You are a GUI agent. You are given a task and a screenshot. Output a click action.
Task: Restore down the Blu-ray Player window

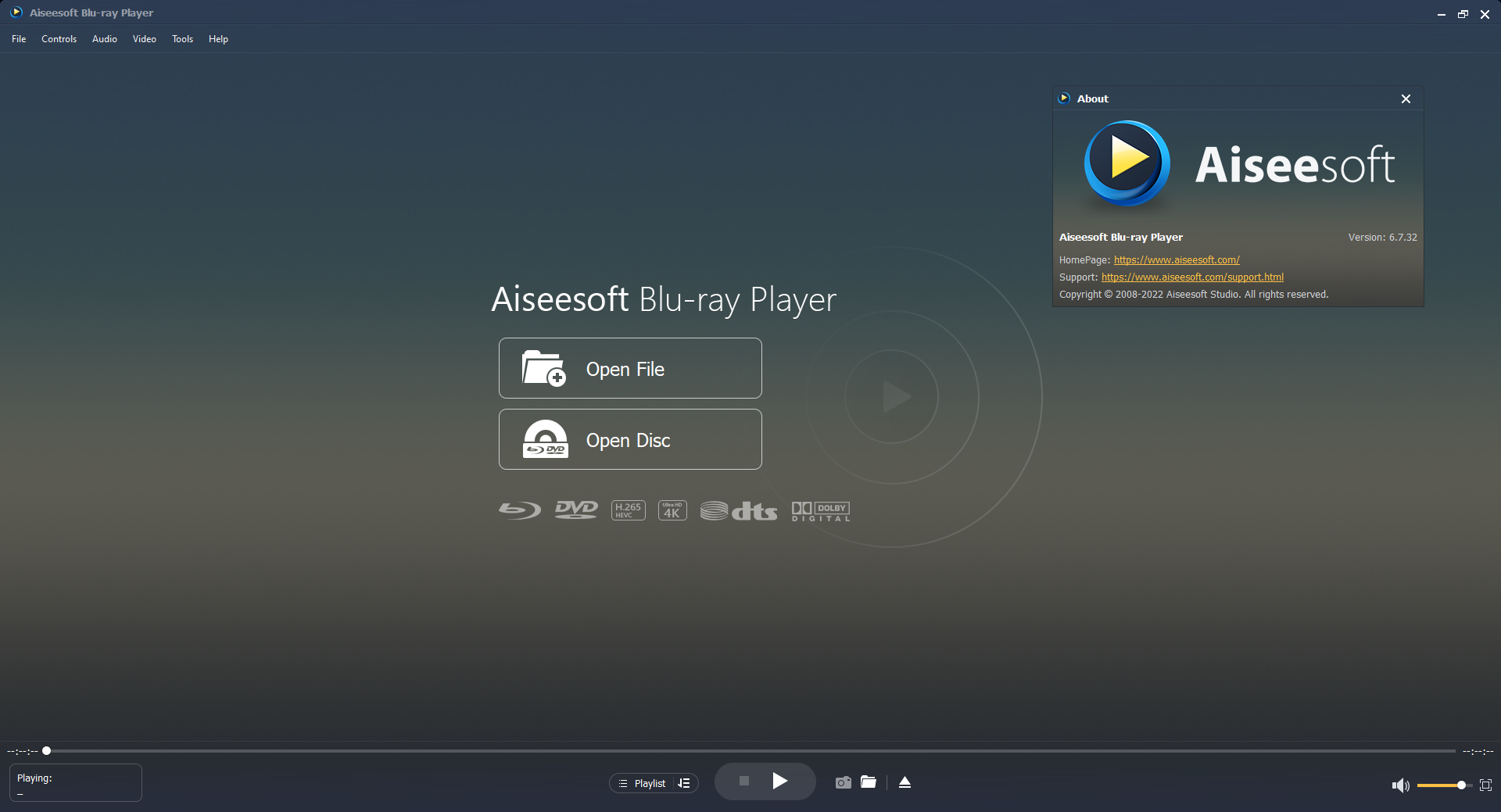[1463, 14]
